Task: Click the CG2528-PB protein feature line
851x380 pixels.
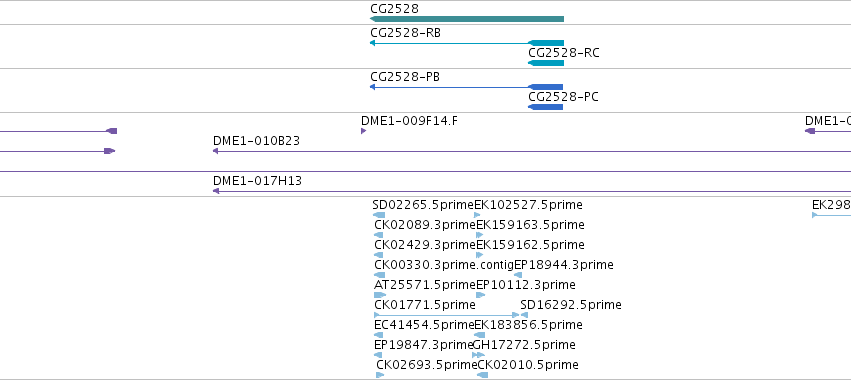Action: tap(466, 87)
